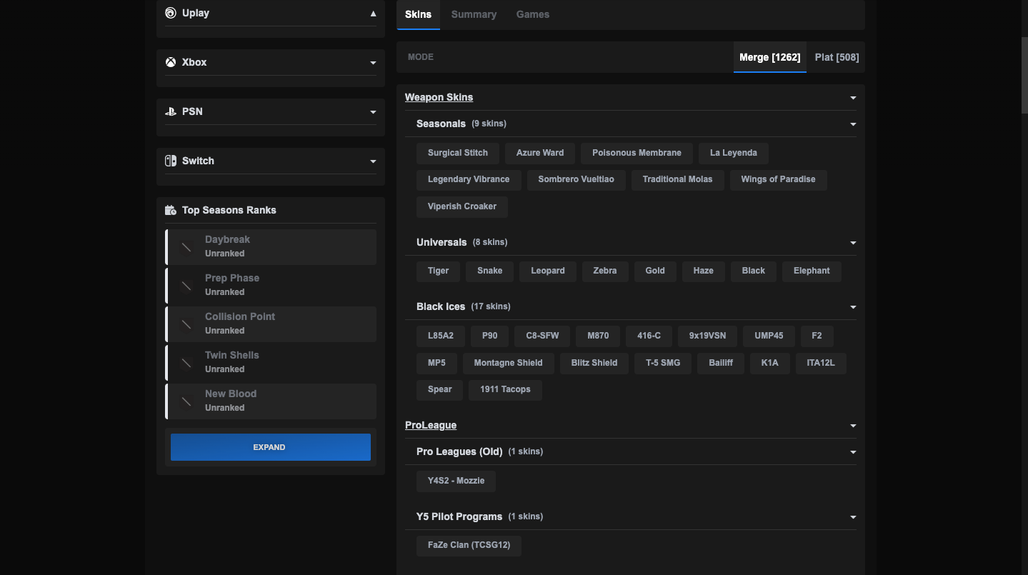
Task: Select the Poisonous Membrane skin chip
Action: point(637,153)
